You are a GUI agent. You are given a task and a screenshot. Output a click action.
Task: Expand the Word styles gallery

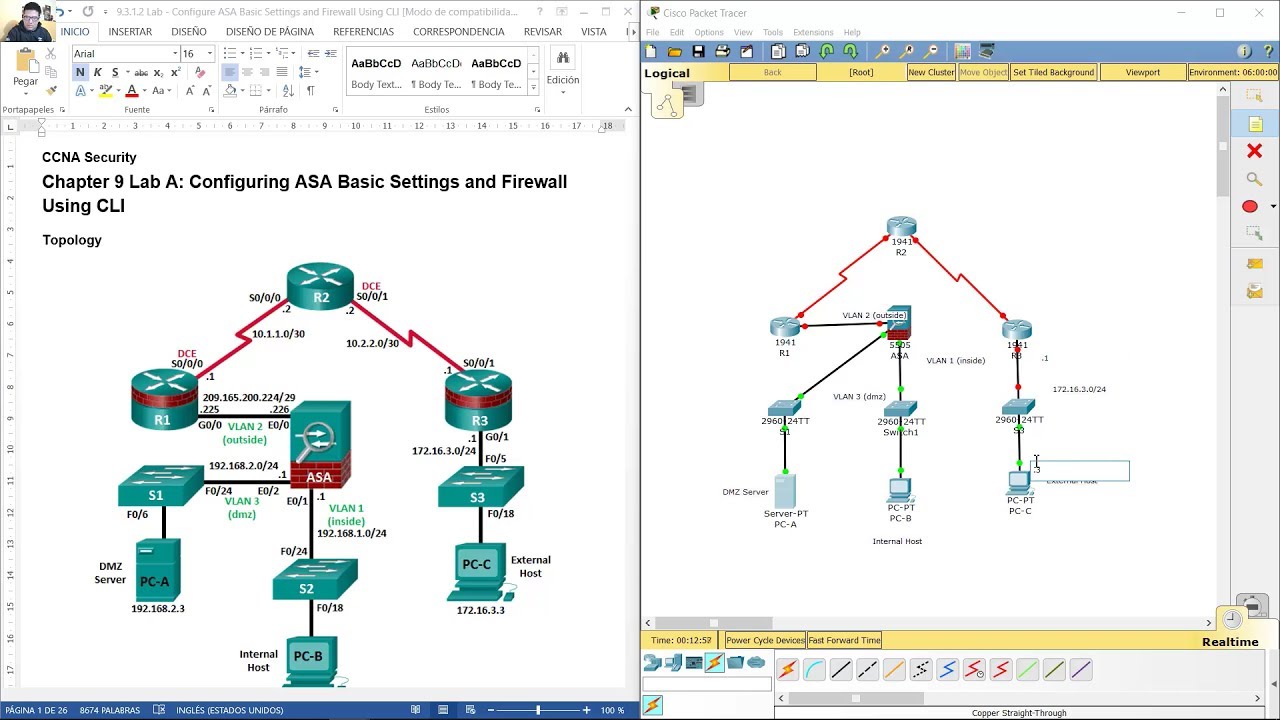(532, 86)
